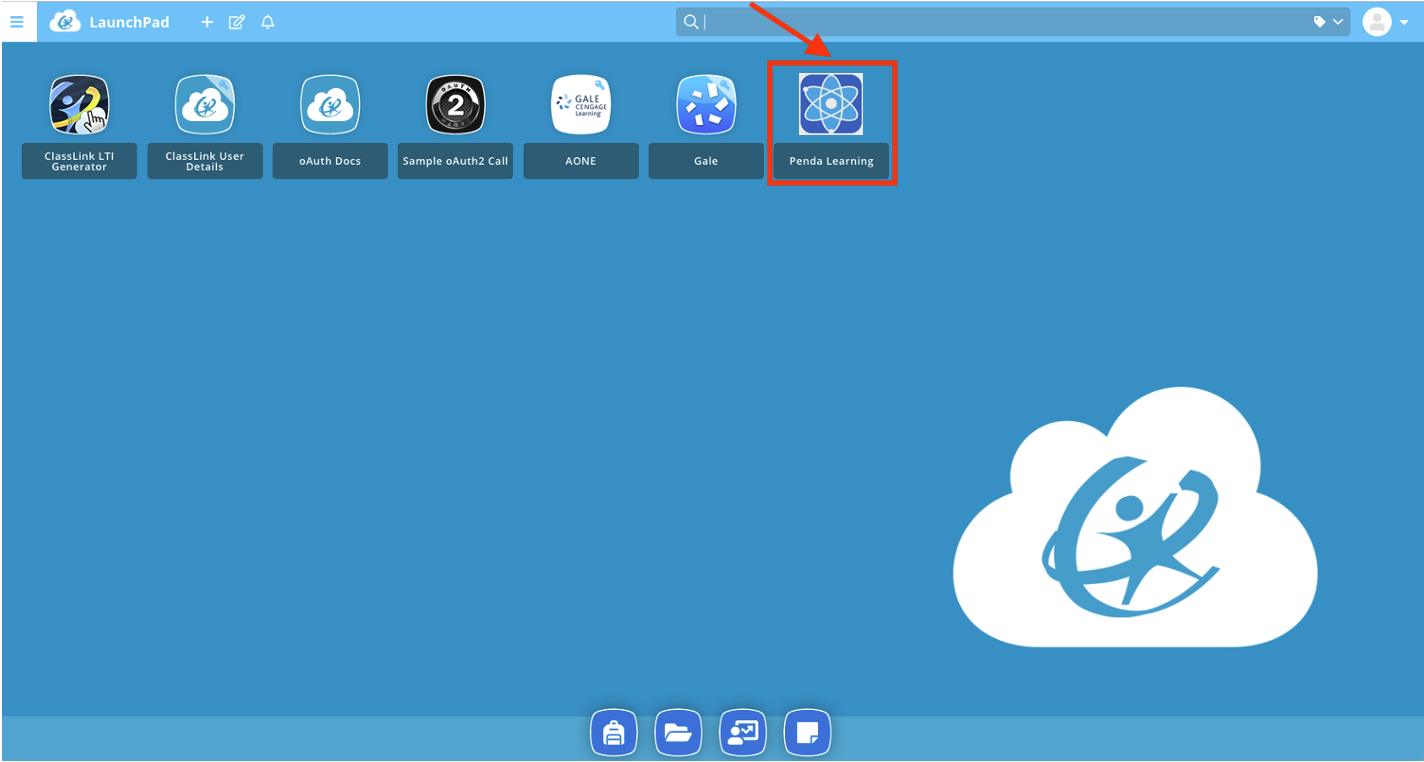
Task: Click the plus icon to add apps
Action: [x=207, y=22]
